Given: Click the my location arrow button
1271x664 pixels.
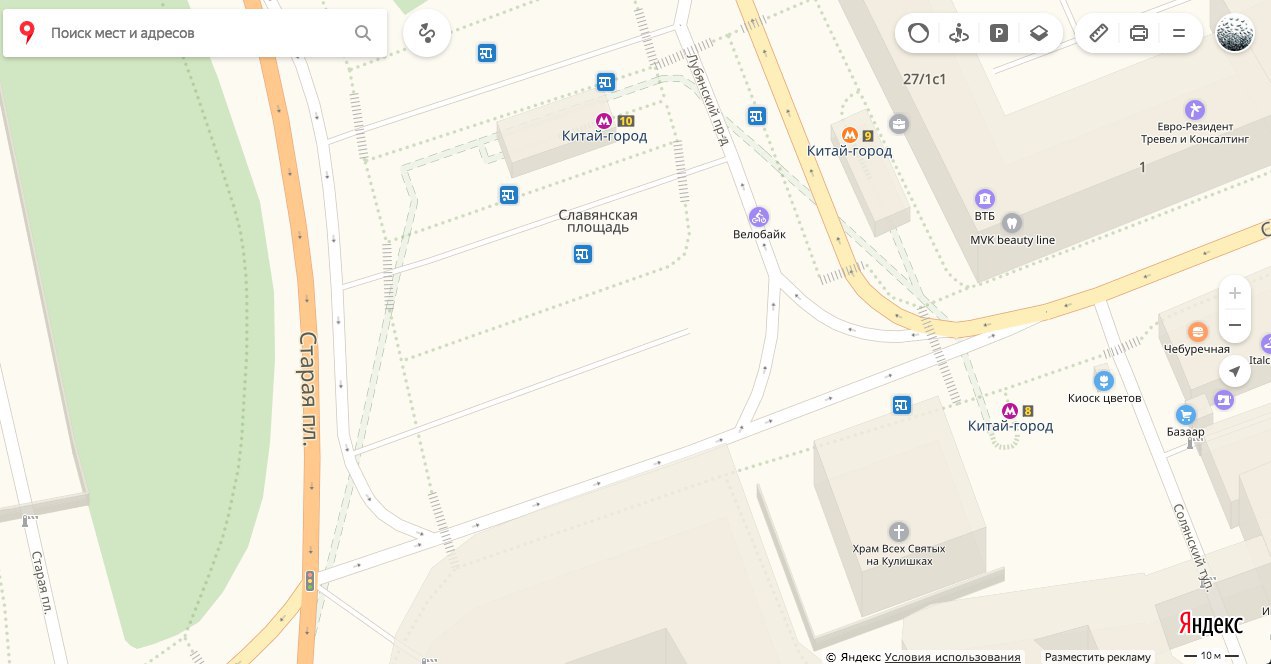Looking at the screenshot, I should [1235, 371].
